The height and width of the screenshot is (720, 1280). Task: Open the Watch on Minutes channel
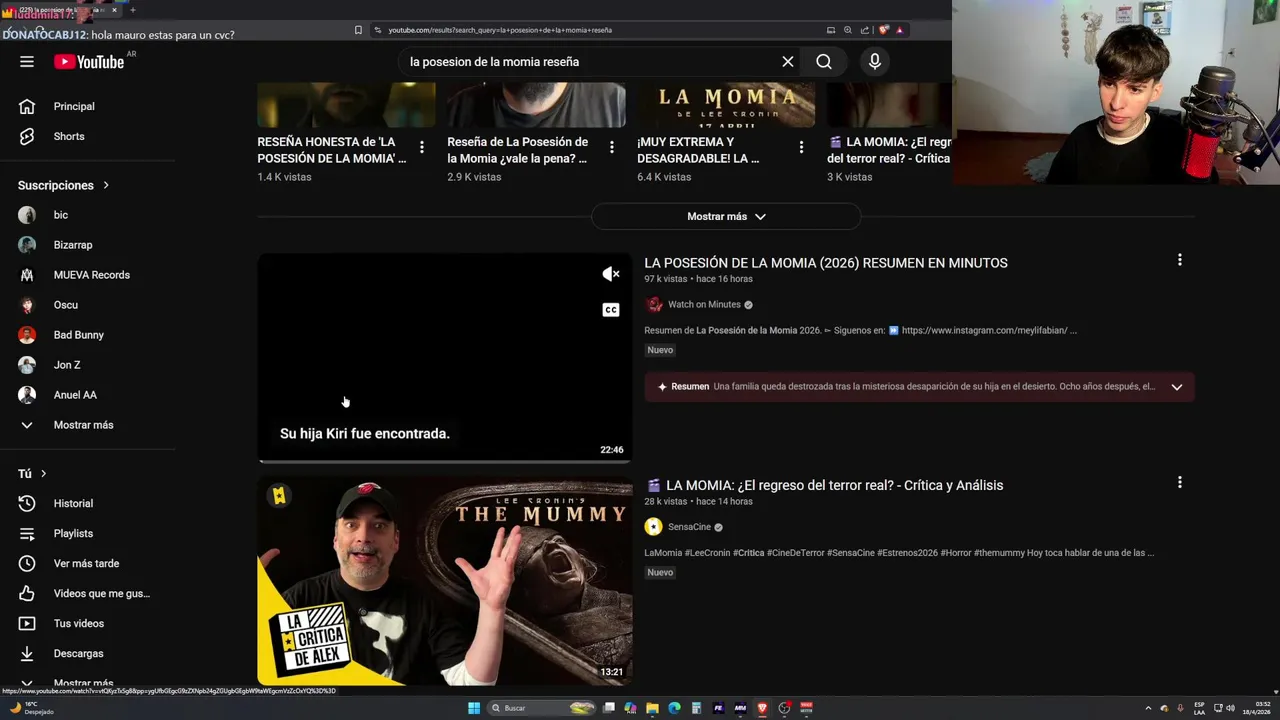click(704, 305)
